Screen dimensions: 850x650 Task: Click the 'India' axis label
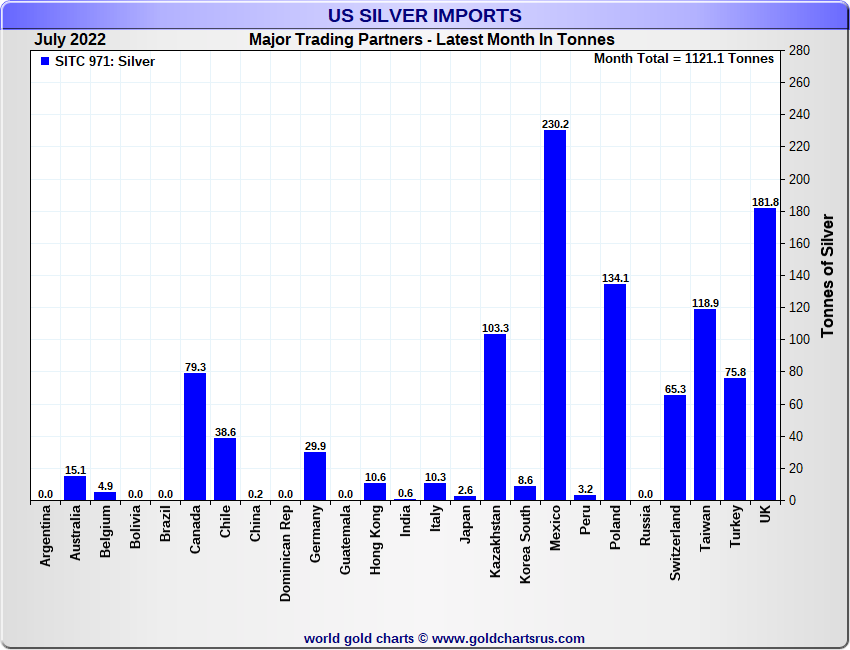[405, 521]
